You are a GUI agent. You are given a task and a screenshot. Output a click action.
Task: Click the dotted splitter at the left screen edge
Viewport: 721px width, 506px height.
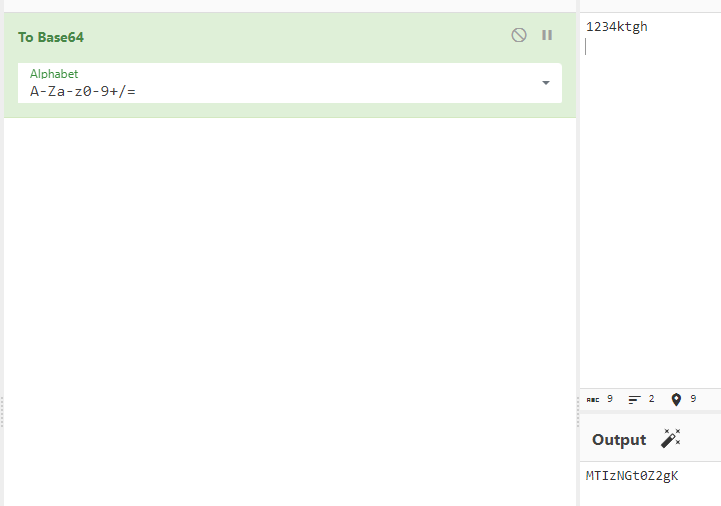coord(2,412)
